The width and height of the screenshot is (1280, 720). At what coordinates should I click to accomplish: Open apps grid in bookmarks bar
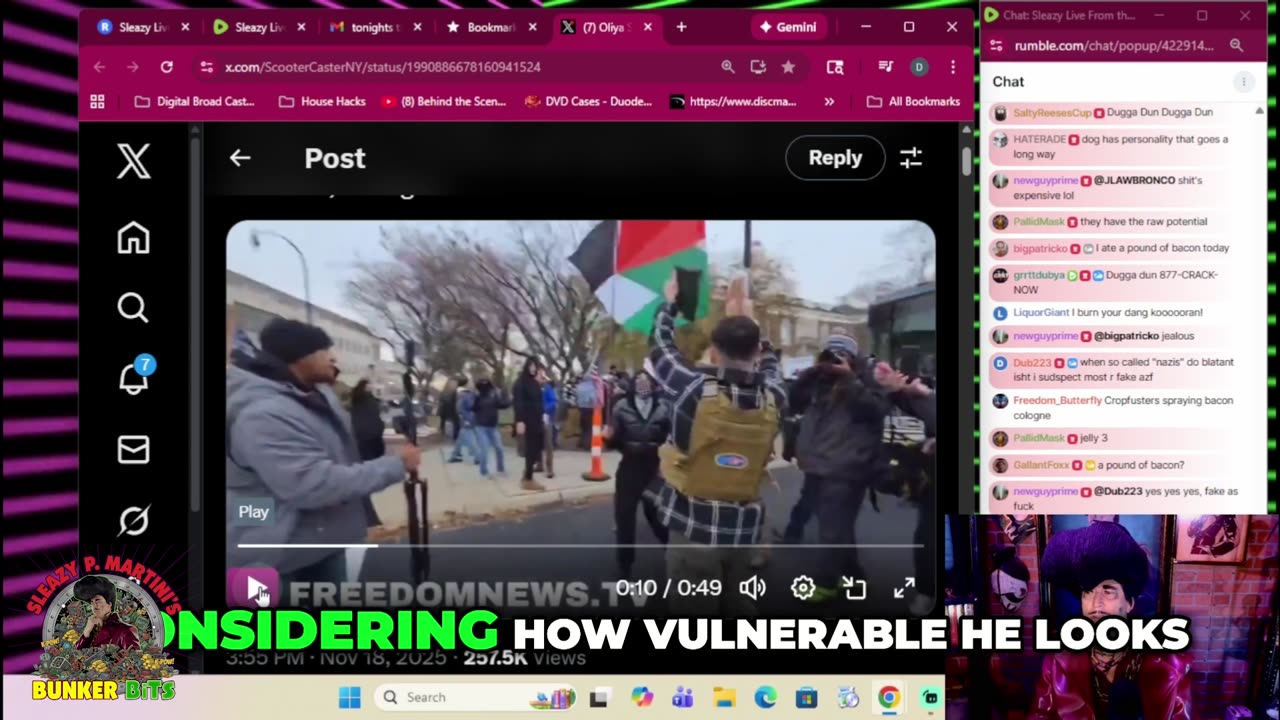(x=97, y=101)
